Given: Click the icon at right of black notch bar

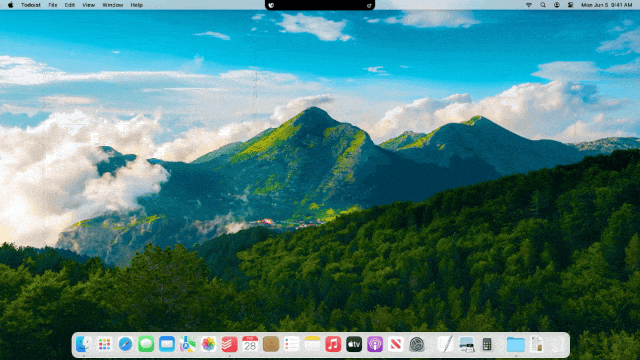Looking at the screenshot, I should coord(369,5).
